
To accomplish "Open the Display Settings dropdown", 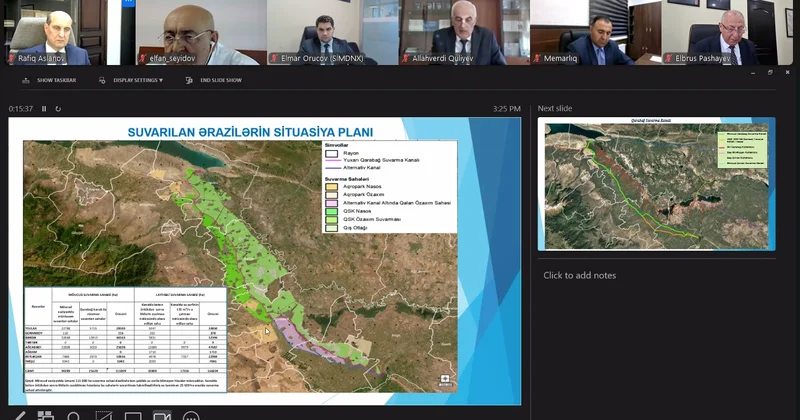I will [135, 80].
